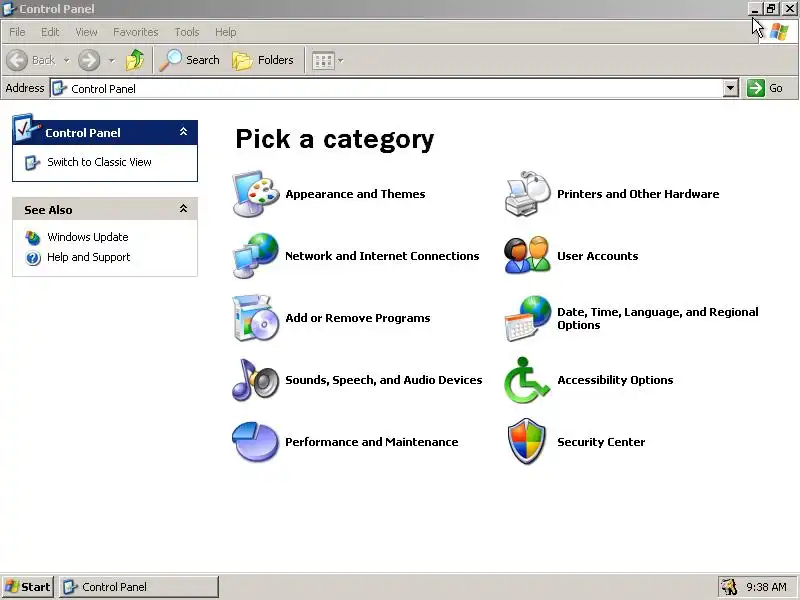Click the Forward arrow toolbar icon
This screenshot has height=600, width=800.
point(89,60)
